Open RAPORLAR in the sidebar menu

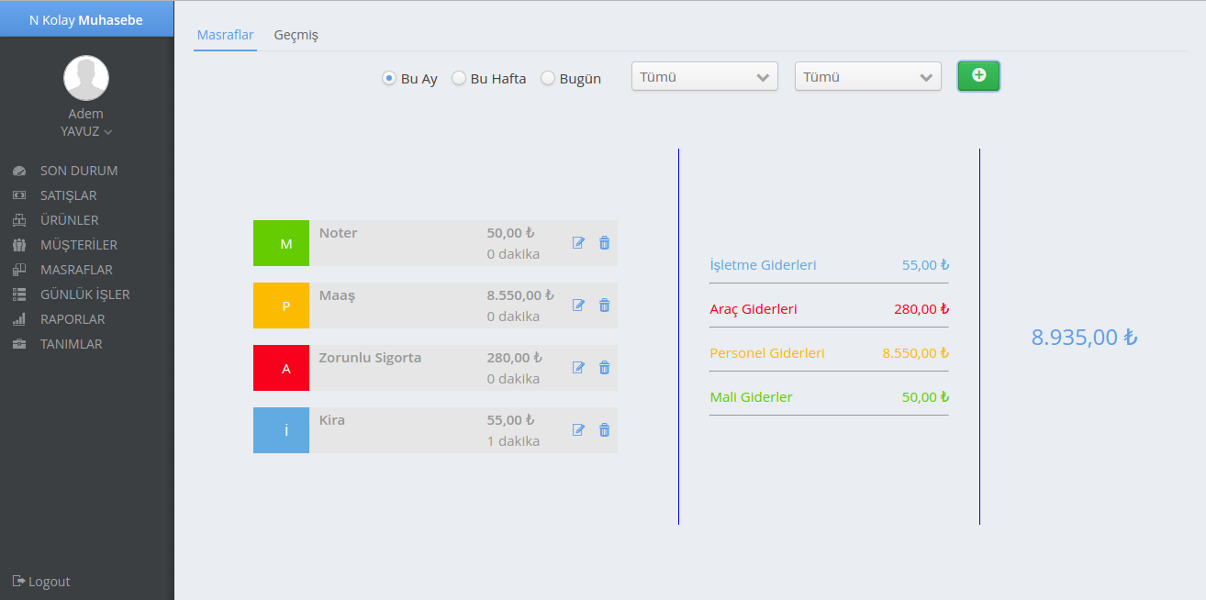72,319
